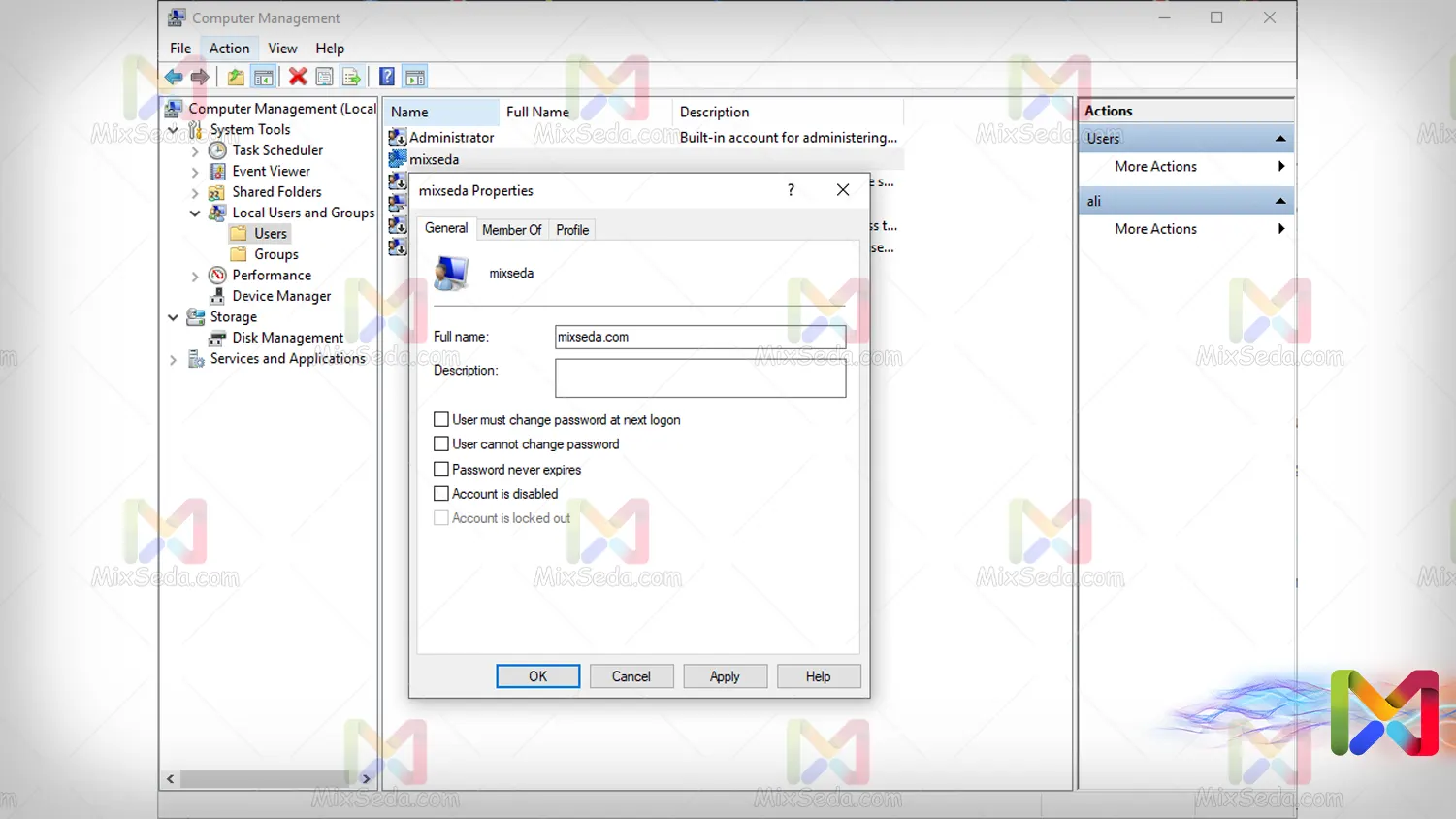Toggle Show/Hide Action Pane icon
The height and width of the screenshot is (819, 1456).
(x=415, y=77)
